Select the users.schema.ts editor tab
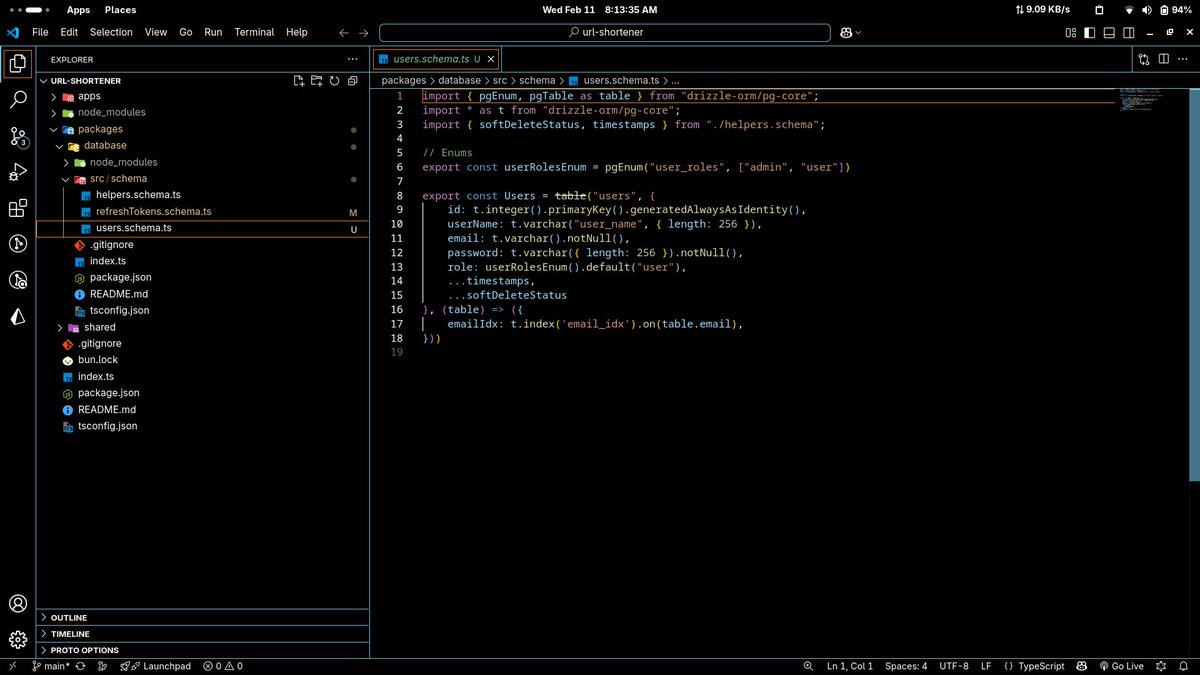The image size is (1200, 675). [435, 59]
